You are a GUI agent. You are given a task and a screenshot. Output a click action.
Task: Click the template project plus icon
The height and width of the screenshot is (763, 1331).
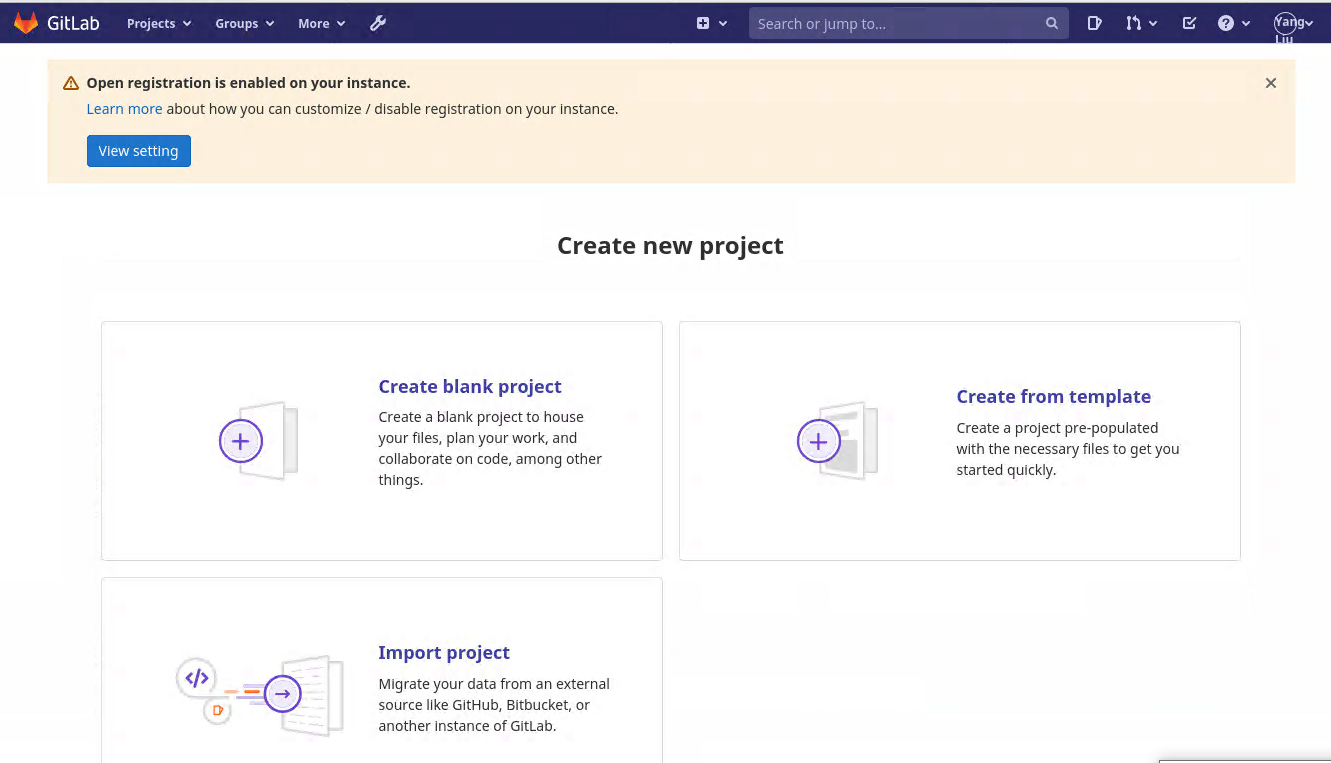click(818, 440)
